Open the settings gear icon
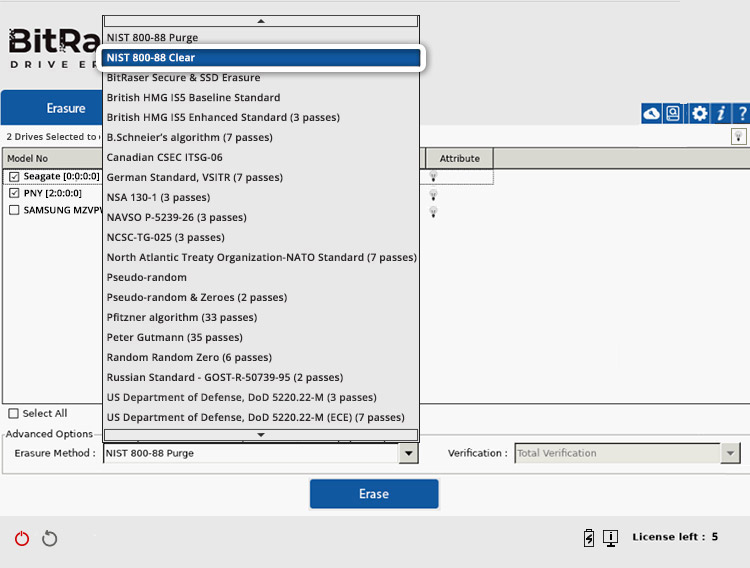The image size is (750, 568). click(x=699, y=113)
